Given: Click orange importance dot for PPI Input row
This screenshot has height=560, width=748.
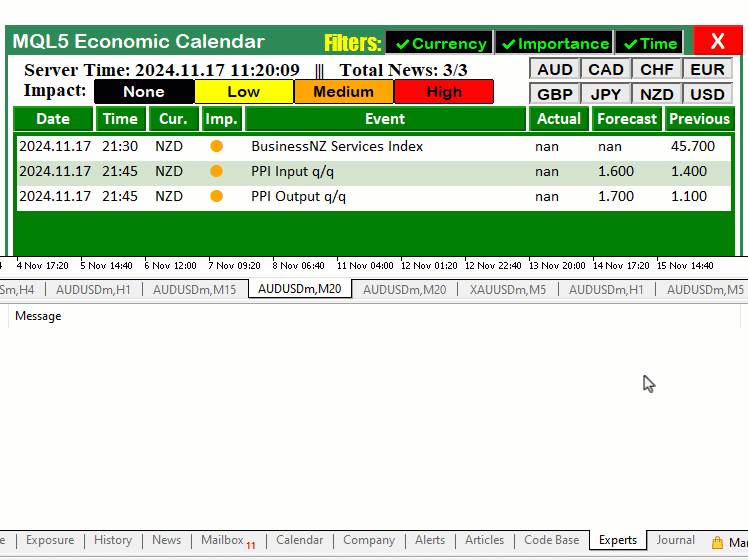Looking at the screenshot, I should (x=217, y=171).
